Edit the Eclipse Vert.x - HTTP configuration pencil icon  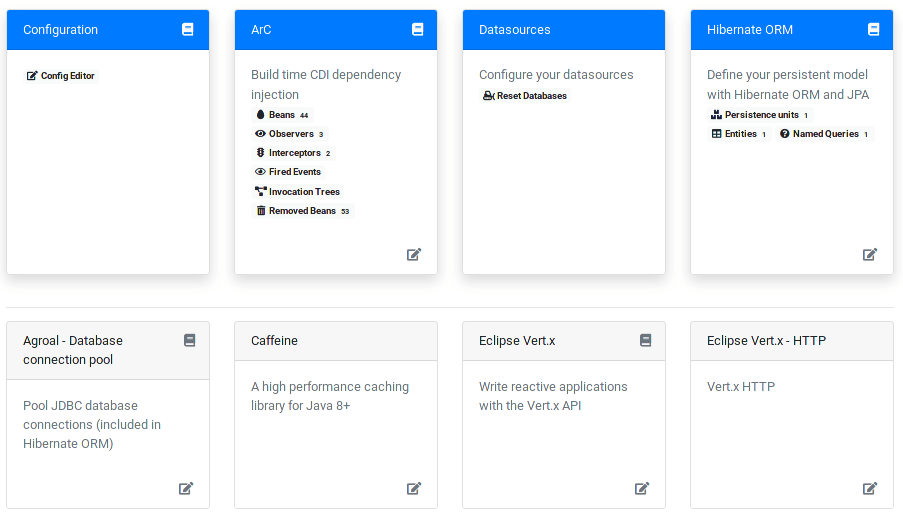coord(870,488)
